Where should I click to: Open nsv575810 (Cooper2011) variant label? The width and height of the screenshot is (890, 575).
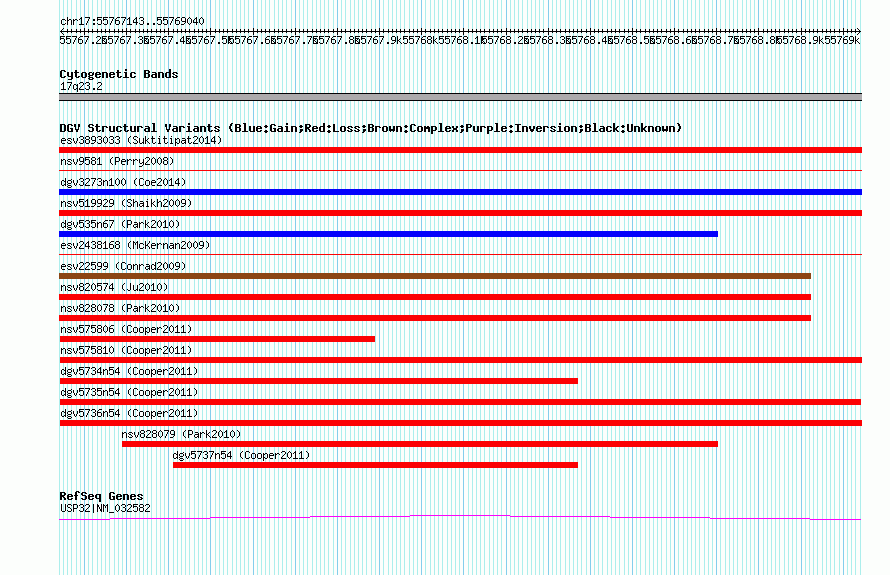[126, 350]
